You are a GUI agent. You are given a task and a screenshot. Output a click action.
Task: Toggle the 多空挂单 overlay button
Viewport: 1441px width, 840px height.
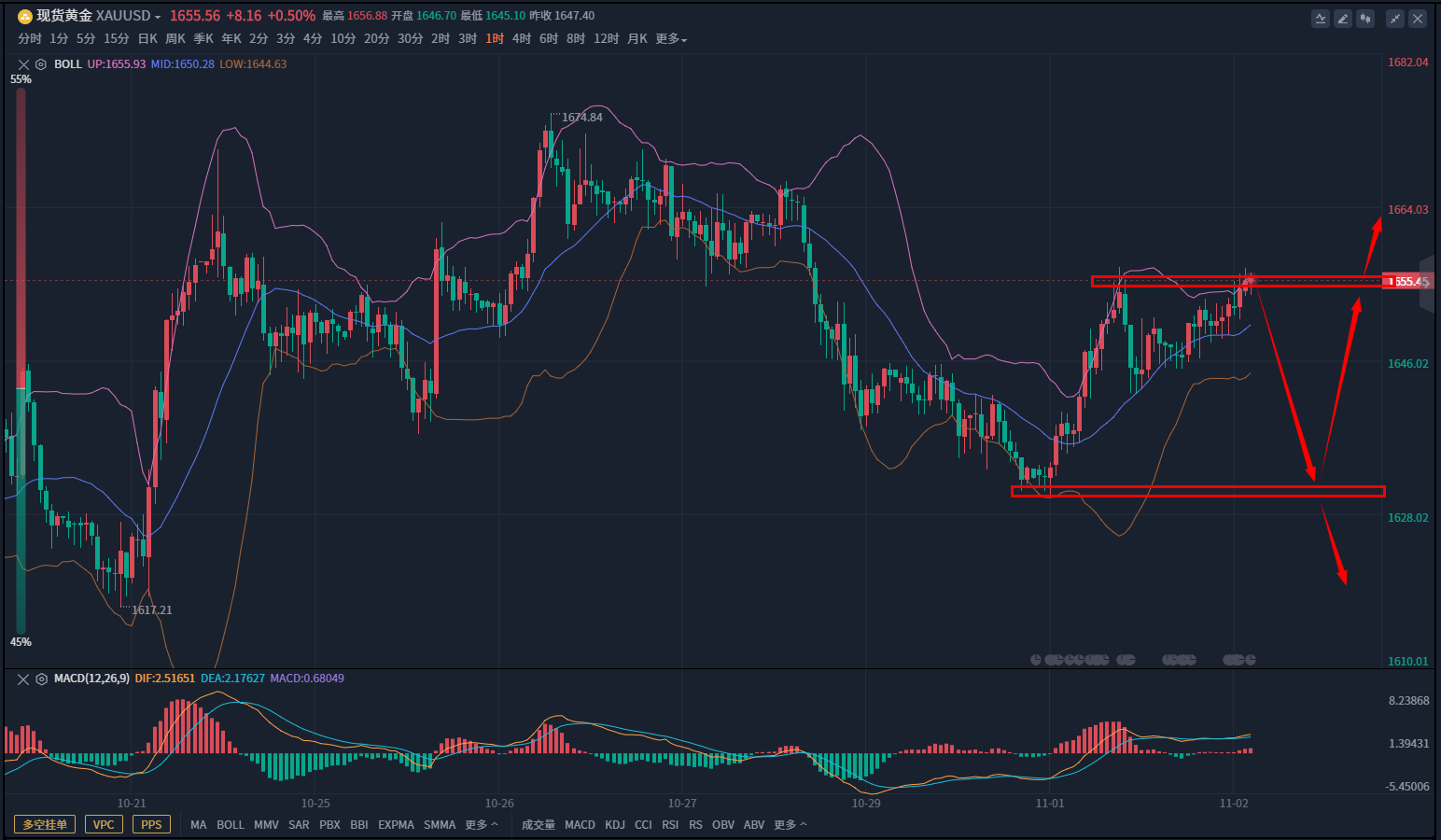click(x=45, y=825)
